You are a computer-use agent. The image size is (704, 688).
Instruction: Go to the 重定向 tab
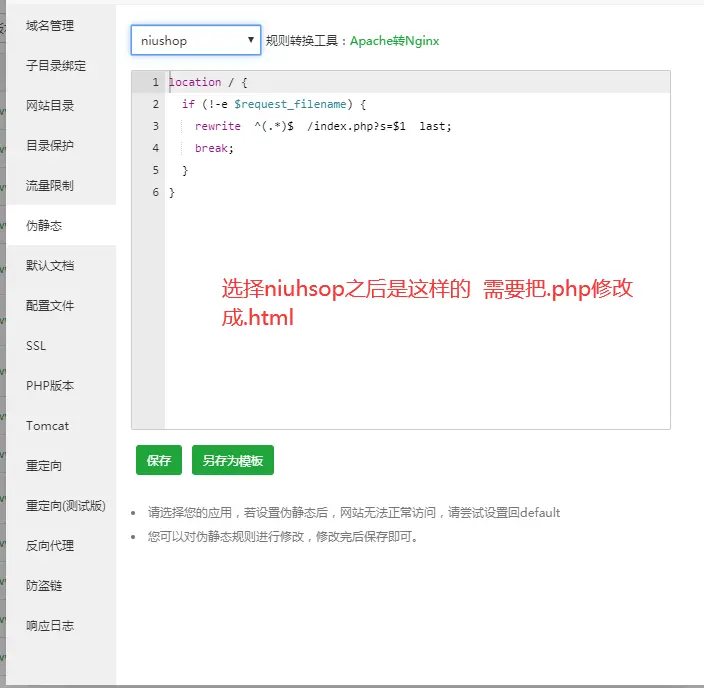click(x=45, y=466)
